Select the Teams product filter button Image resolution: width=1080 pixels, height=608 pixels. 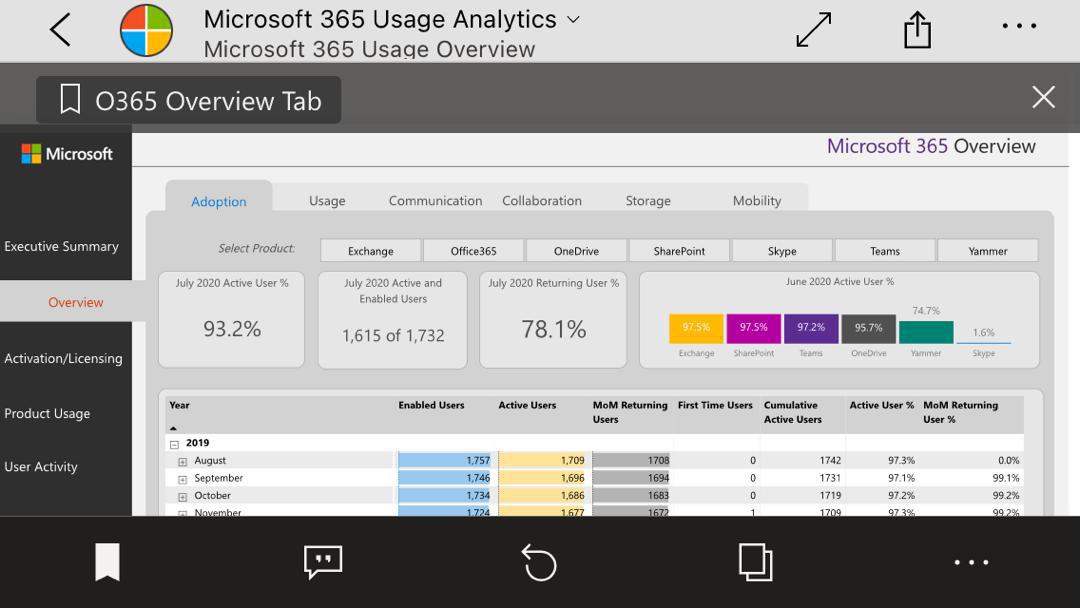pos(885,251)
